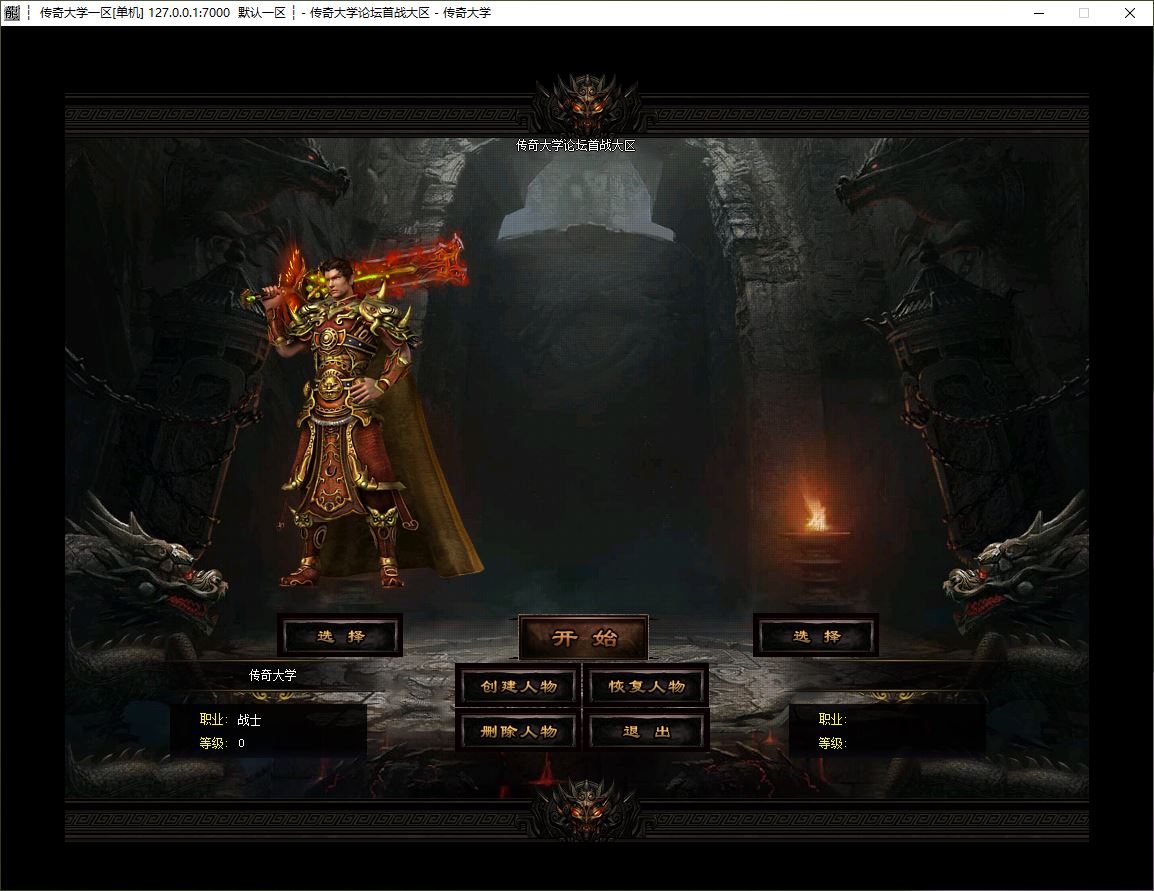Image resolution: width=1154 pixels, height=891 pixels.
Task: Click 删除人物 to delete the character
Action: click(519, 731)
